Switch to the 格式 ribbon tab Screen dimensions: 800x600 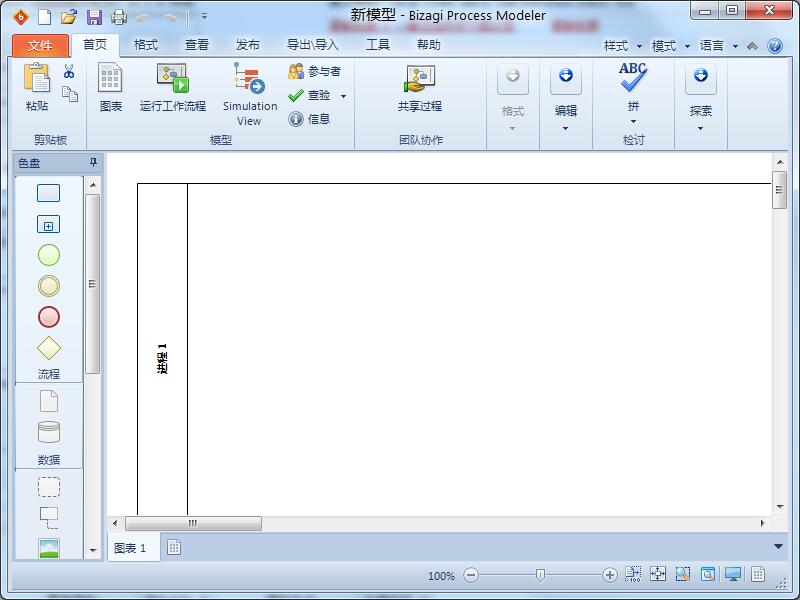[146, 45]
